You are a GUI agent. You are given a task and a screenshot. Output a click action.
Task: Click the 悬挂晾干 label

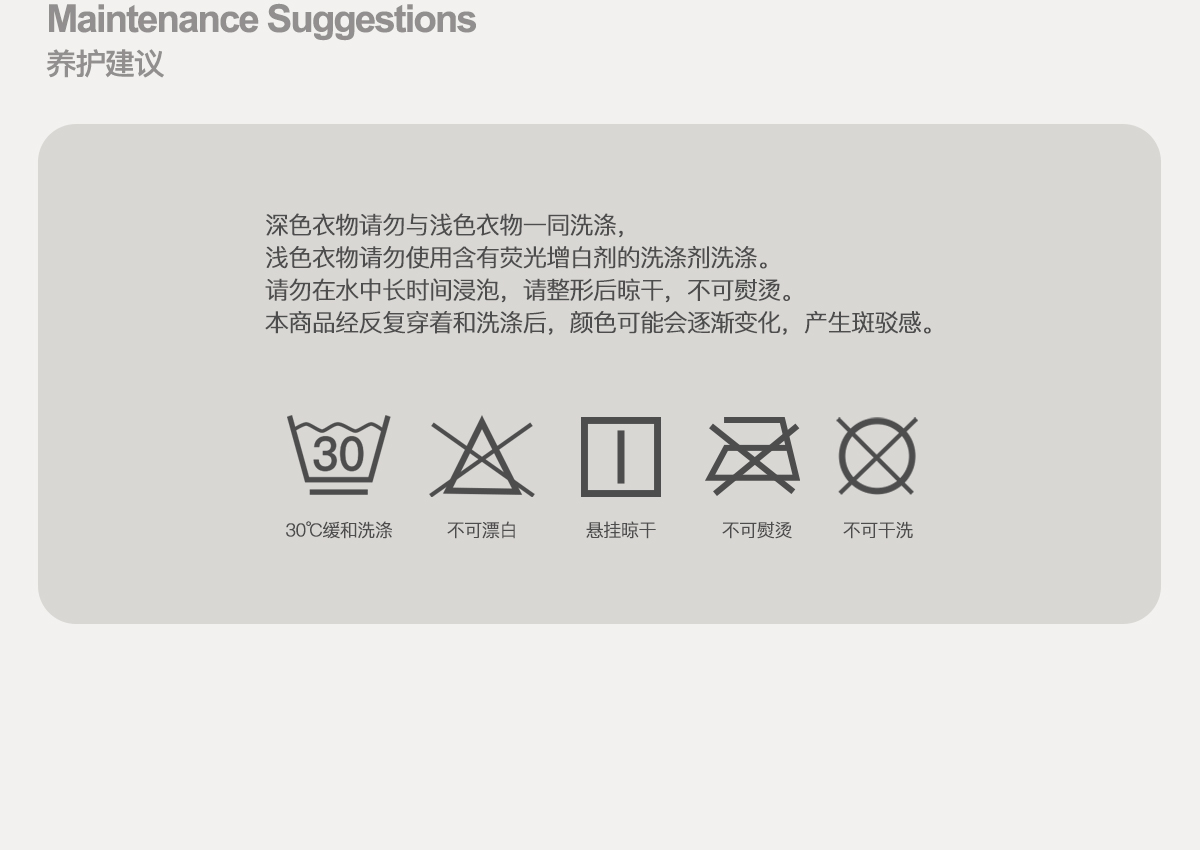pyautogui.click(x=621, y=530)
